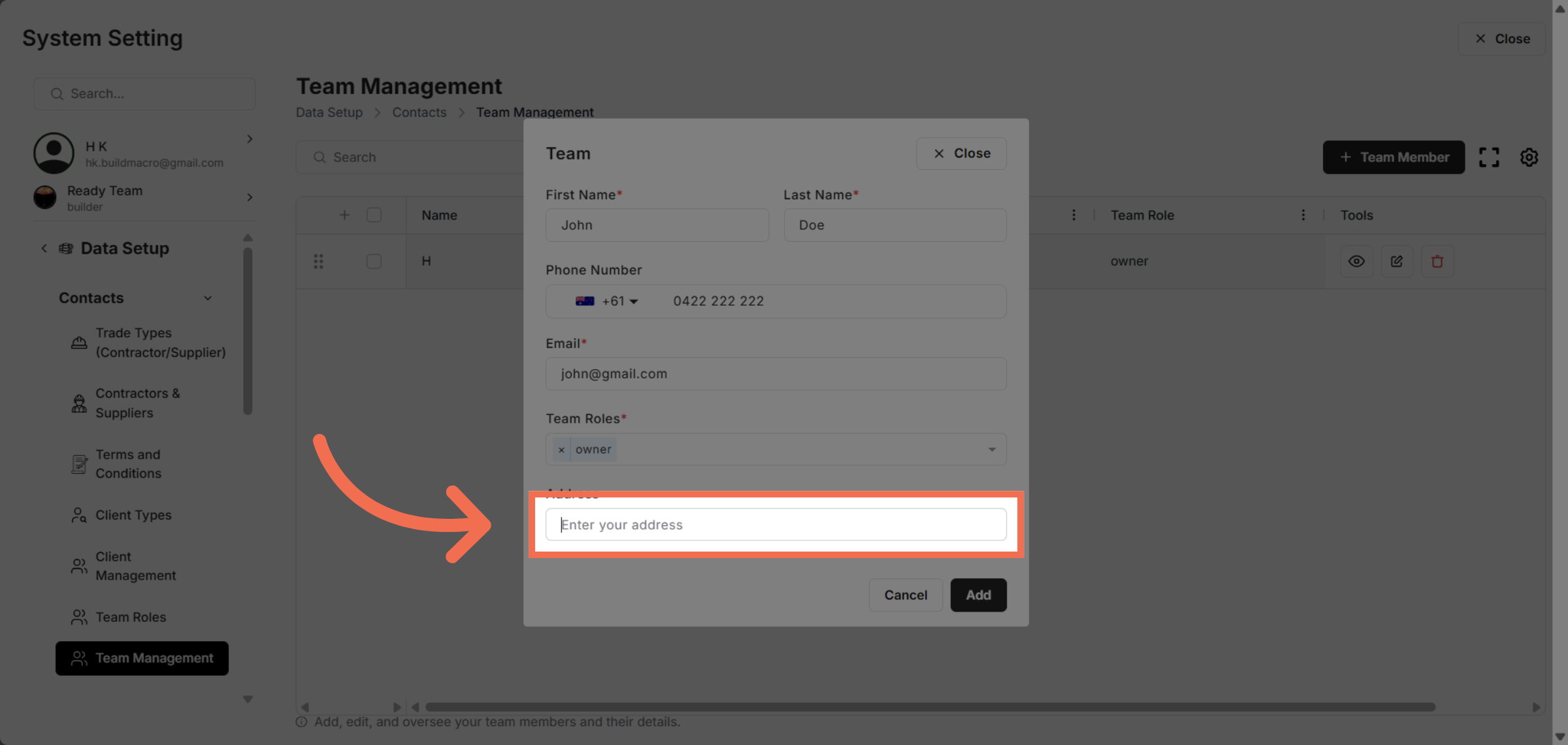Collapse the Contacts section chevron
This screenshot has width=1568, height=745.
(208, 298)
